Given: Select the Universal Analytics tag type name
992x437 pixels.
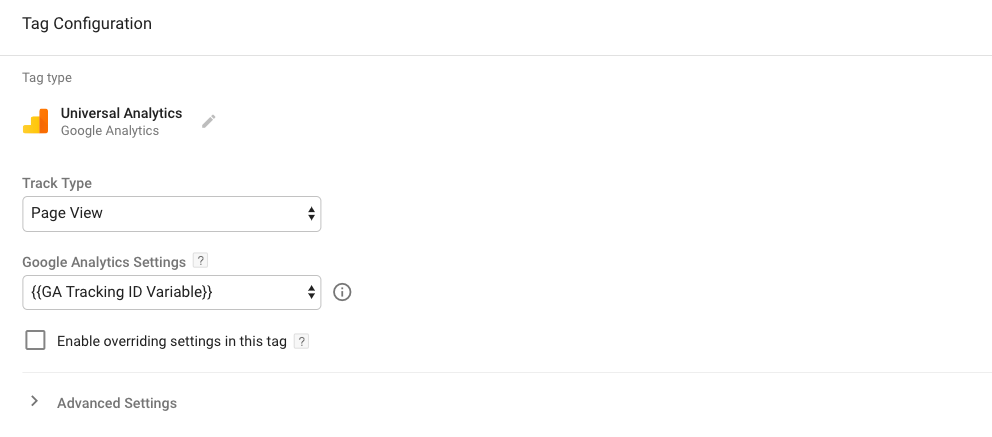Looking at the screenshot, I should point(121,113).
